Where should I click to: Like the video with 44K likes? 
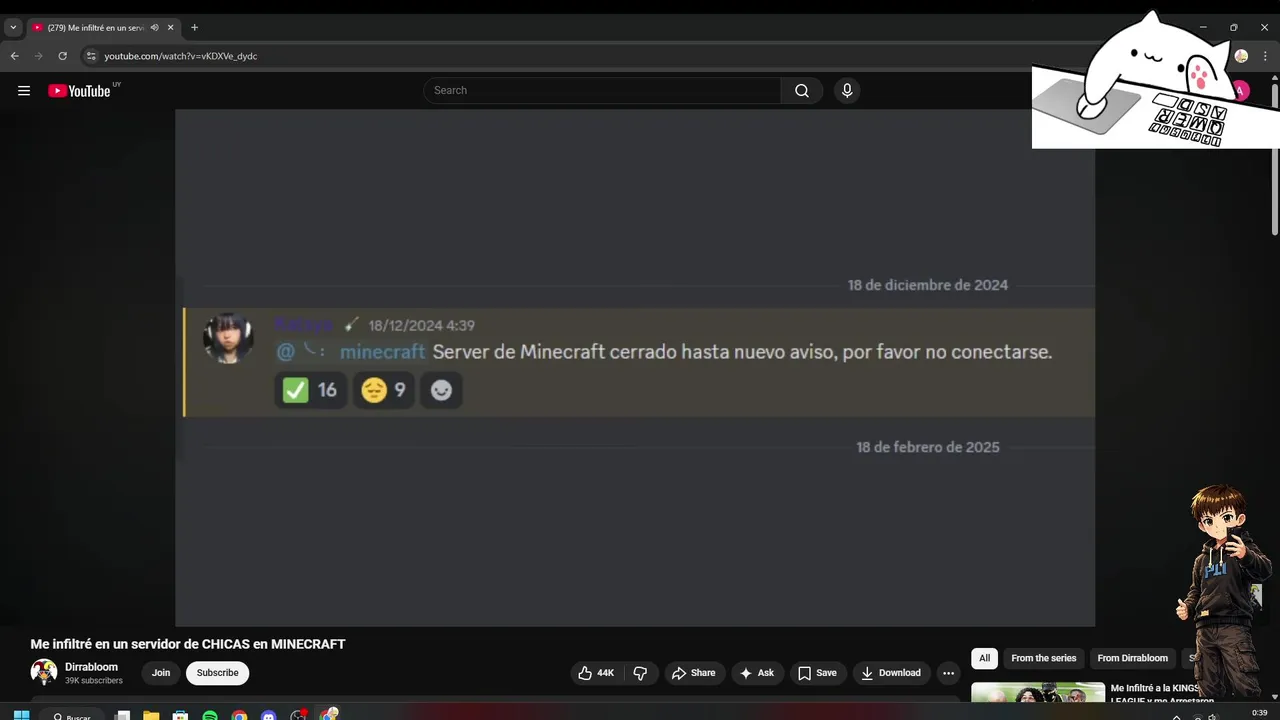tap(596, 673)
